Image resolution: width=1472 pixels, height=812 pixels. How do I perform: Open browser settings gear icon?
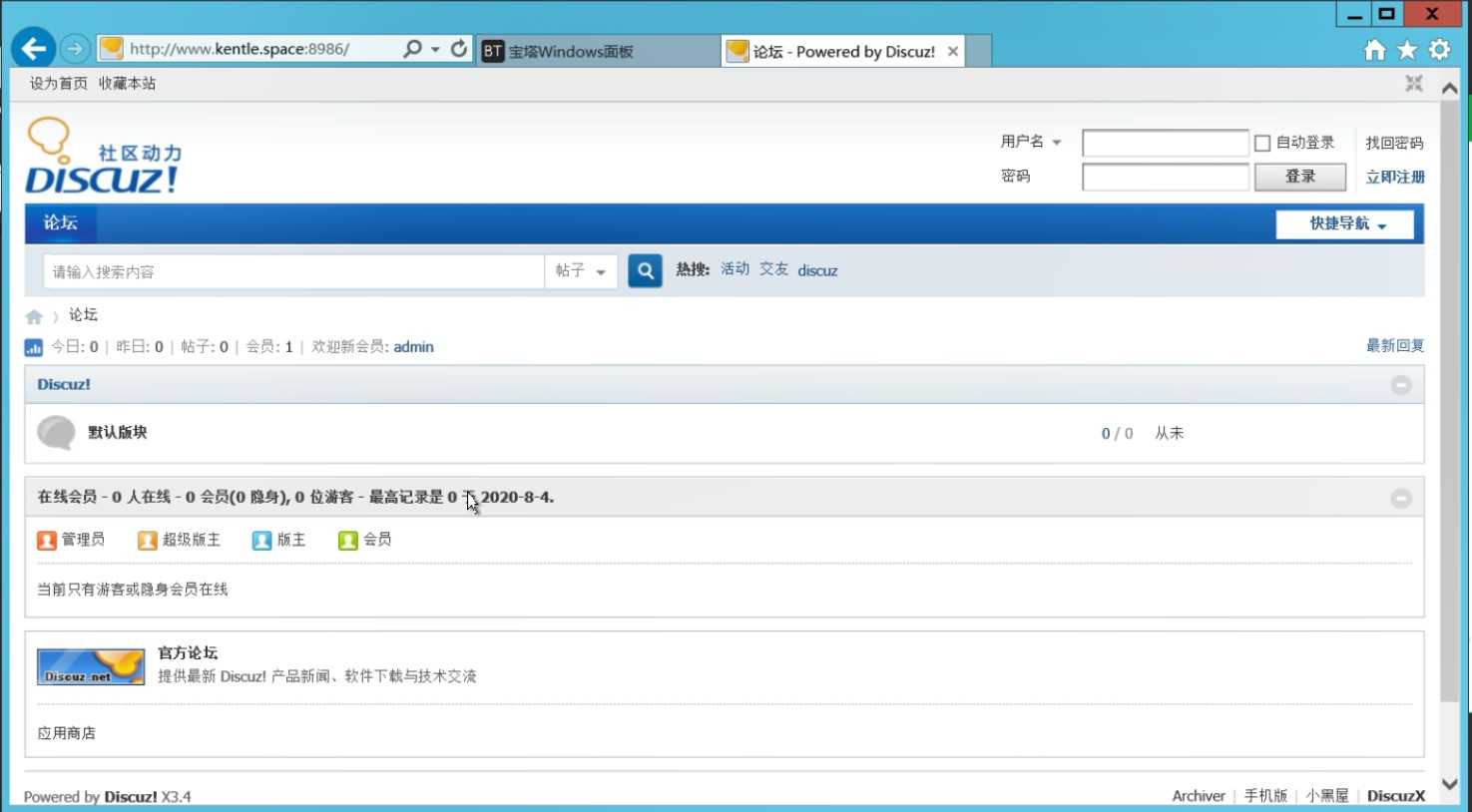(1439, 50)
